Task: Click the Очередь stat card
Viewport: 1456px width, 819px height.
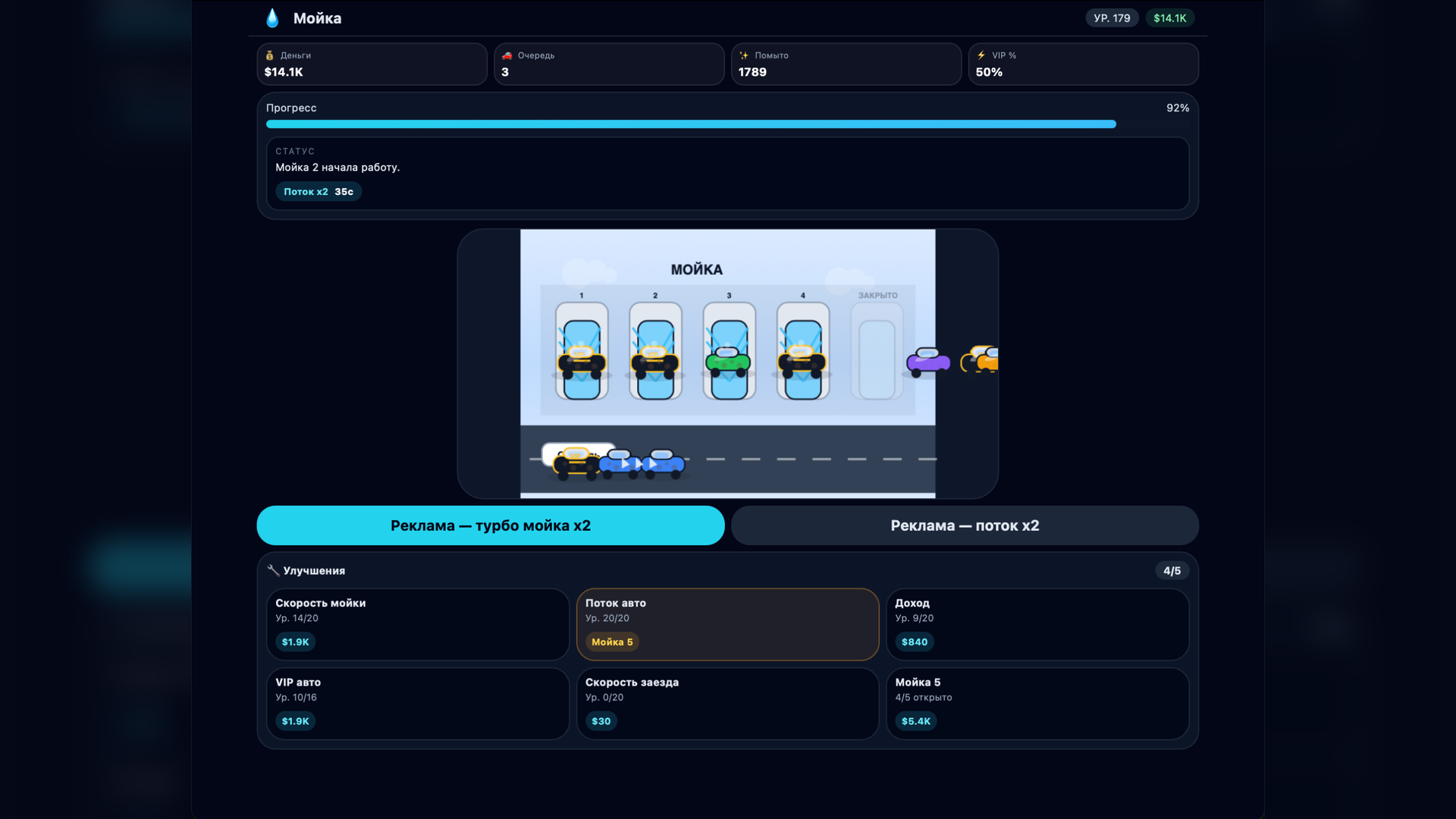Action: tap(609, 64)
